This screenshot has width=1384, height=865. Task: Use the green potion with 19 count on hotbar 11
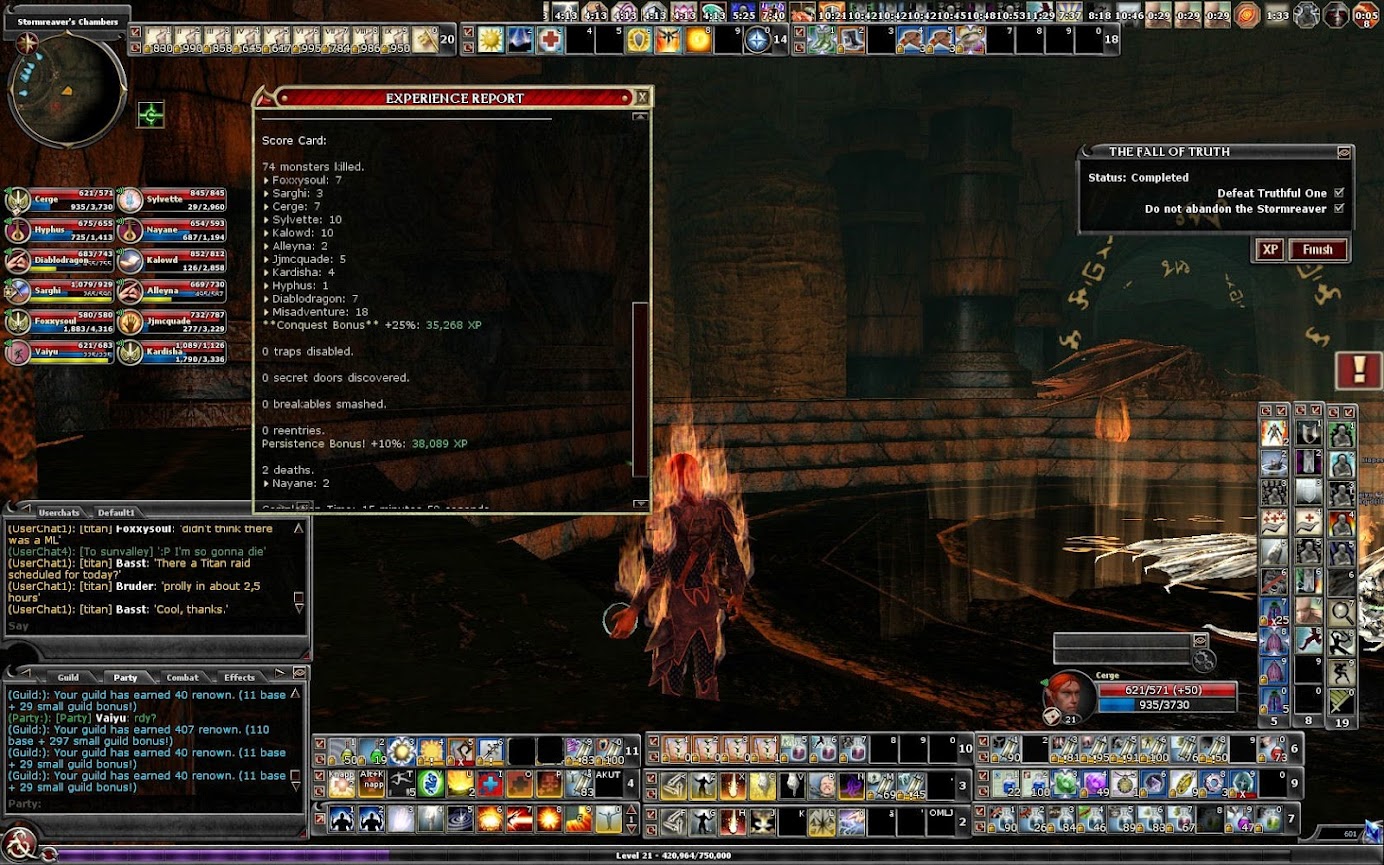pos(372,750)
